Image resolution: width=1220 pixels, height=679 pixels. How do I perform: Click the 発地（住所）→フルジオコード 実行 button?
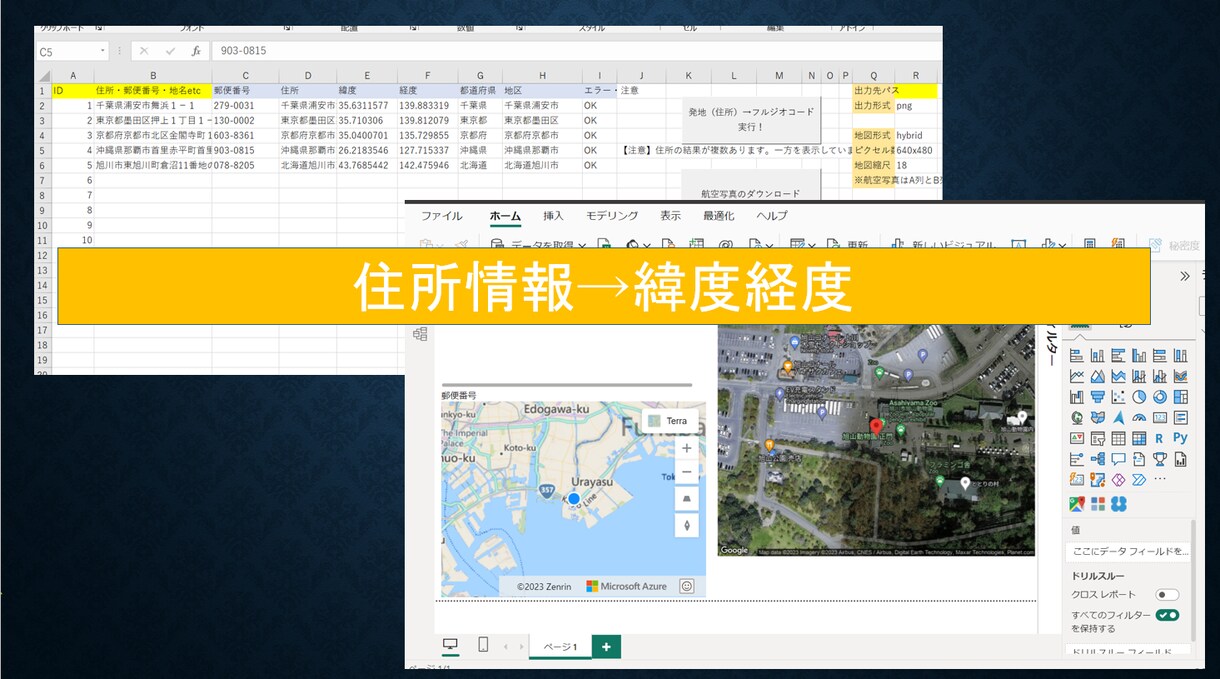tap(751, 120)
